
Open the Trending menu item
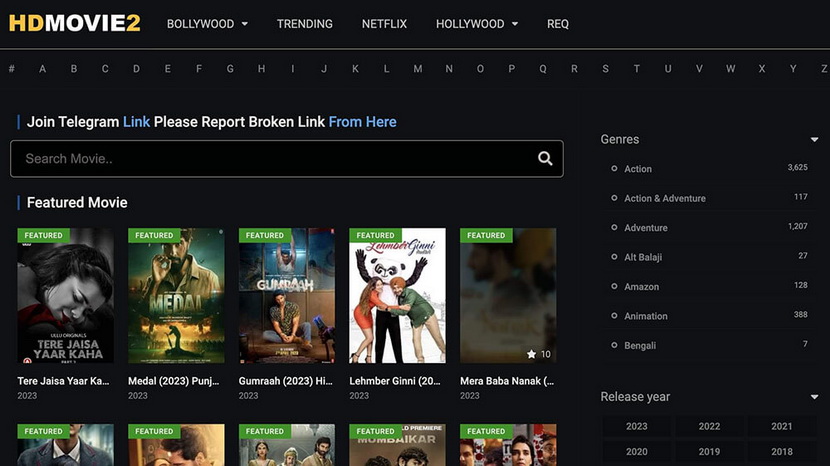[305, 24]
